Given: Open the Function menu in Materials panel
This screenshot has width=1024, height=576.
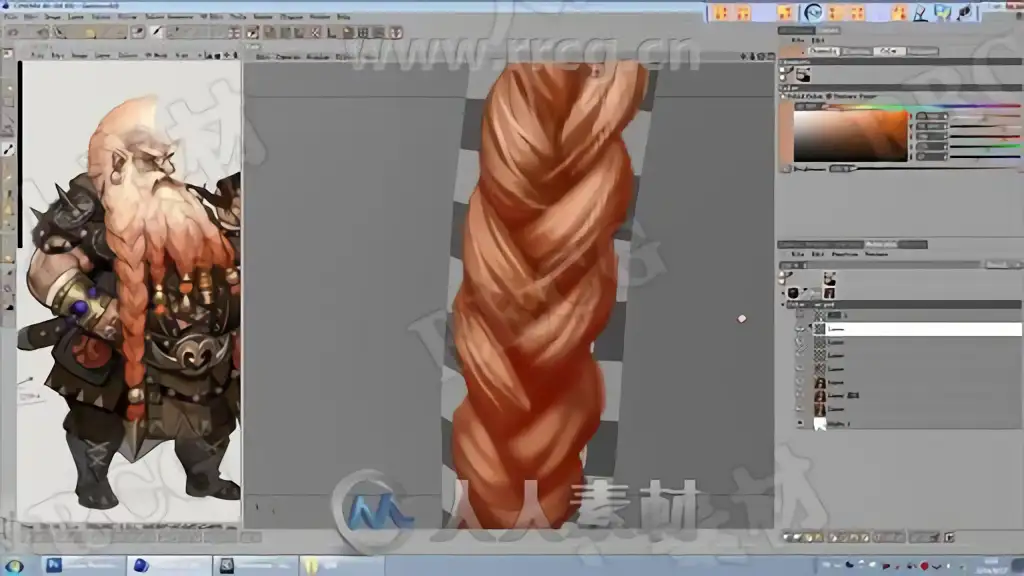Looking at the screenshot, I should pyautogui.click(x=844, y=254).
